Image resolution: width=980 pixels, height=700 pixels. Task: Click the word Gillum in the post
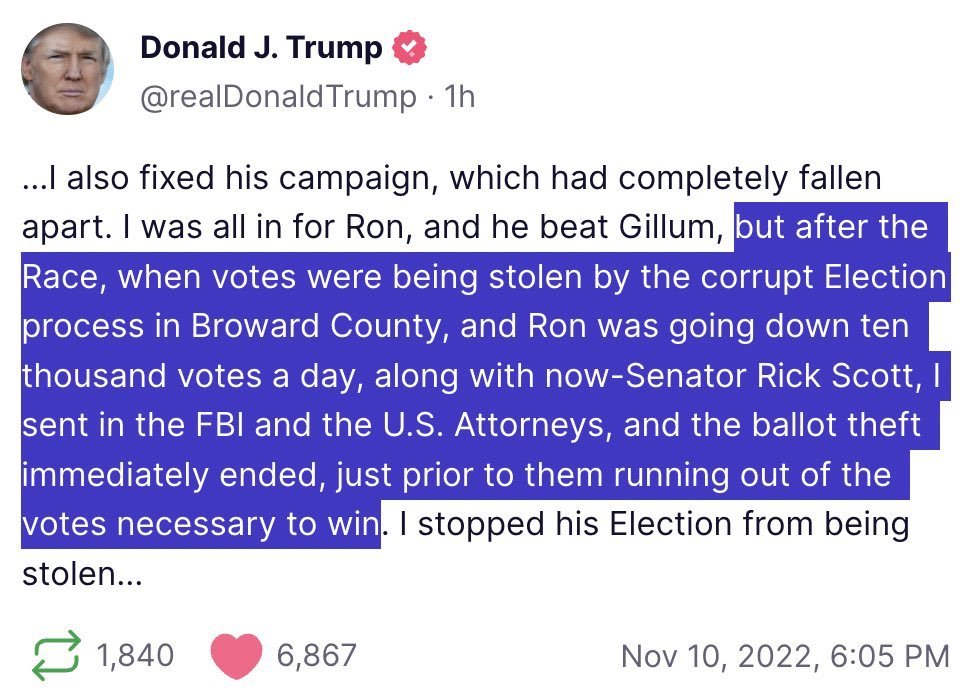tap(671, 228)
